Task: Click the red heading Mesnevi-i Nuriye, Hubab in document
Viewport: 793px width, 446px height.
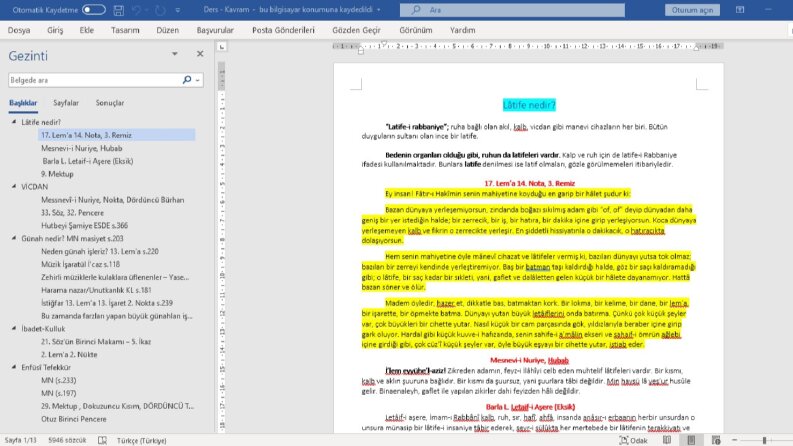Action: [x=529, y=360]
